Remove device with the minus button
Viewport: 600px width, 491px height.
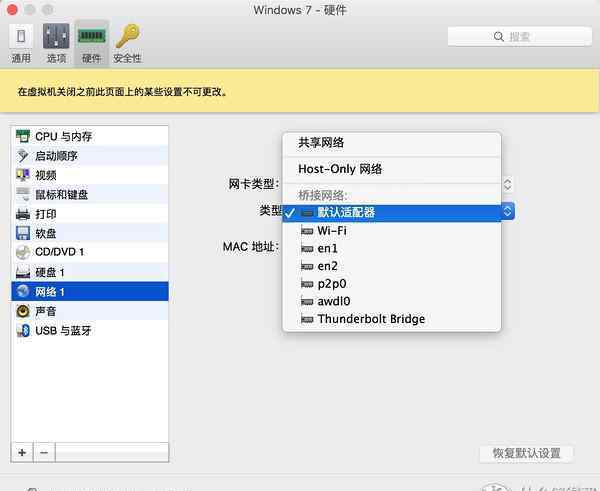[44, 453]
